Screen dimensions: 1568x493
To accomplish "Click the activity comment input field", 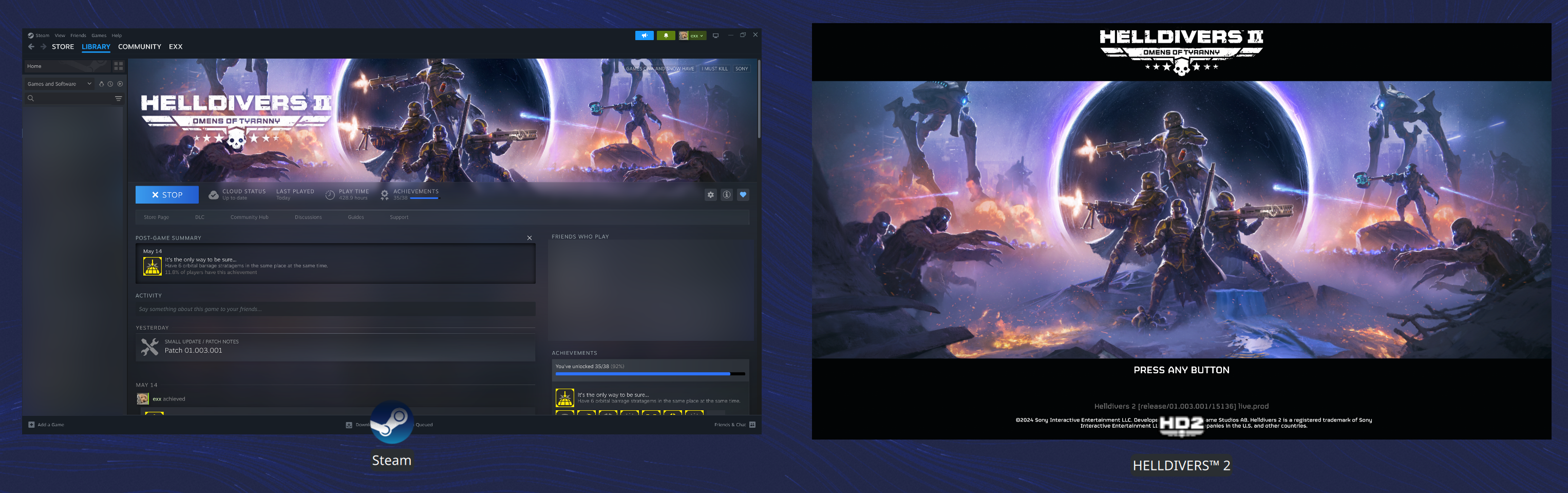I will click(335, 309).
